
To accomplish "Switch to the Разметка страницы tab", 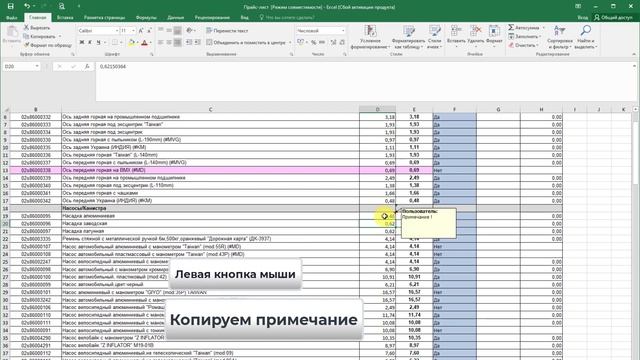I will point(104,18).
